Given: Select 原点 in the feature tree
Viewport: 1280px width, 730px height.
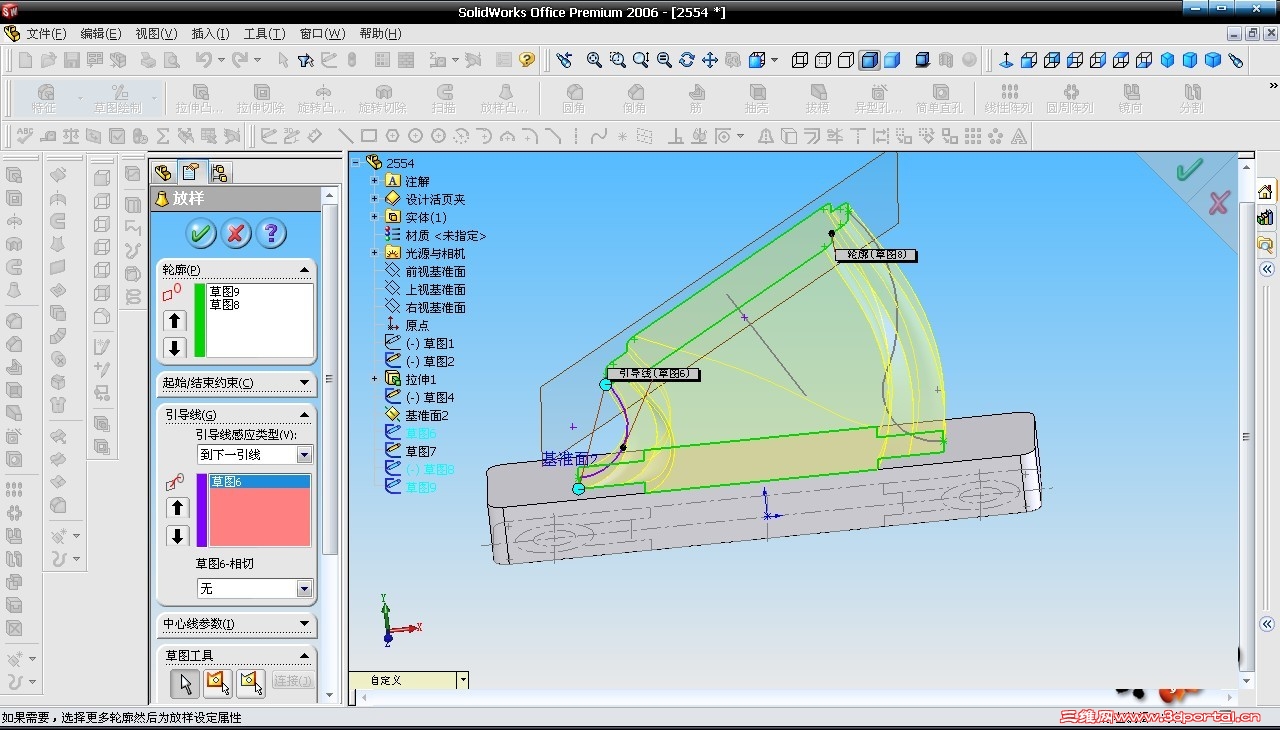Looking at the screenshot, I should tap(417, 325).
